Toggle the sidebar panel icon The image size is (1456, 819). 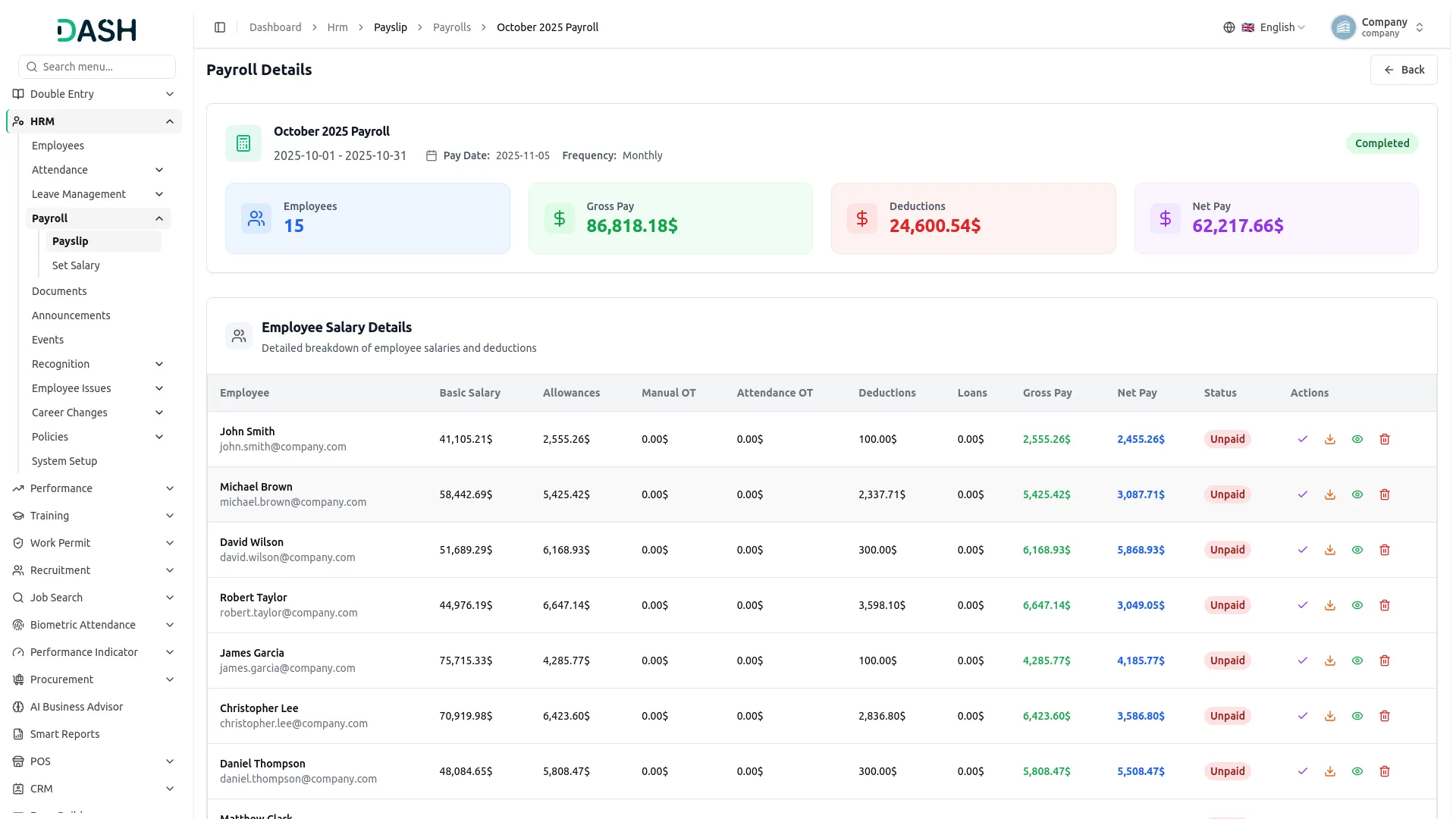coord(220,27)
